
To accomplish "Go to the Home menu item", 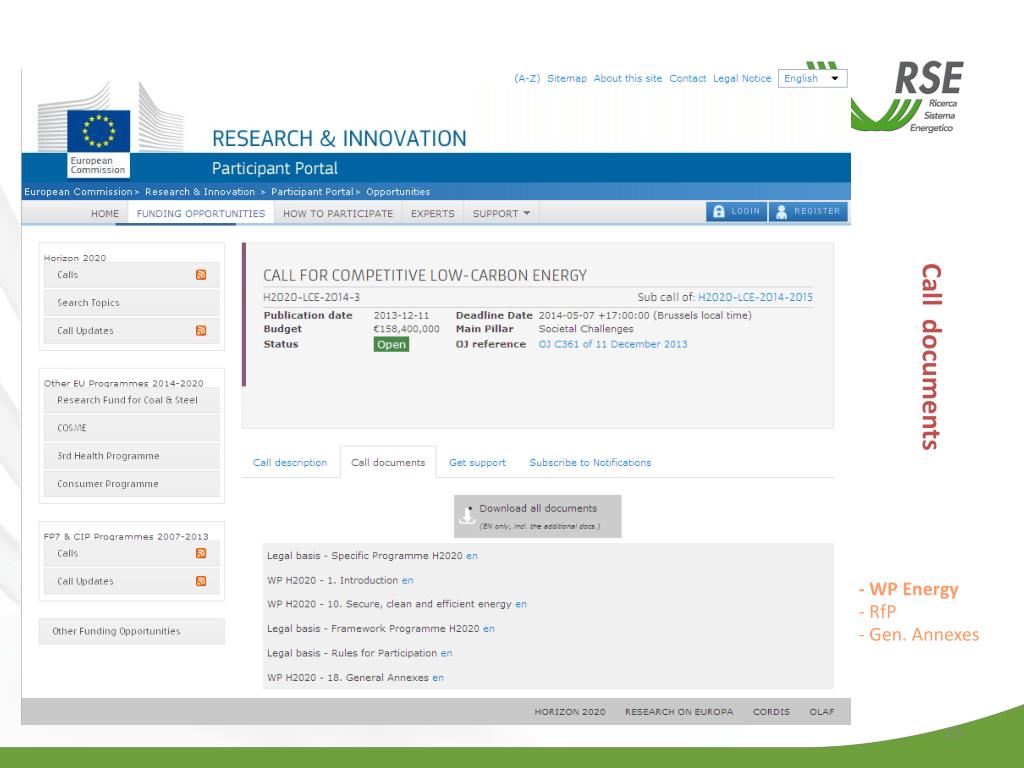I will pyautogui.click(x=104, y=214).
